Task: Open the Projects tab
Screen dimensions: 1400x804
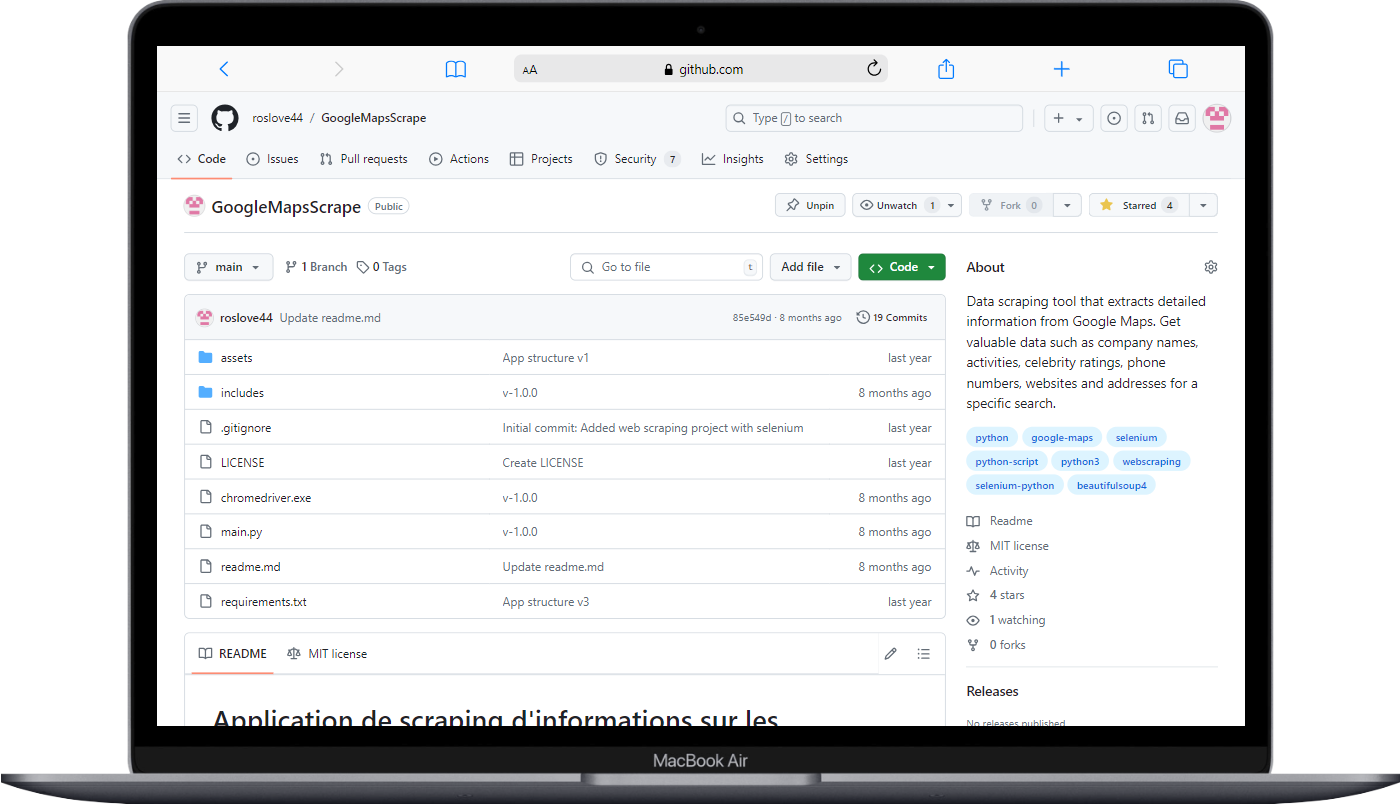Action: click(x=541, y=159)
